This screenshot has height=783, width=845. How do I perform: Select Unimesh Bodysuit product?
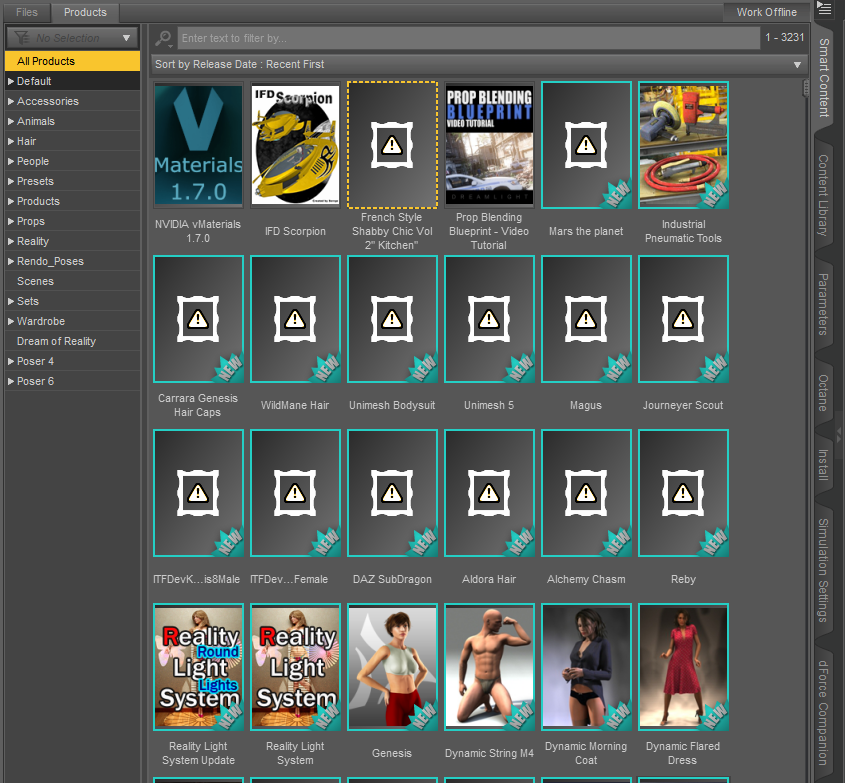click(x=392, y=319)
